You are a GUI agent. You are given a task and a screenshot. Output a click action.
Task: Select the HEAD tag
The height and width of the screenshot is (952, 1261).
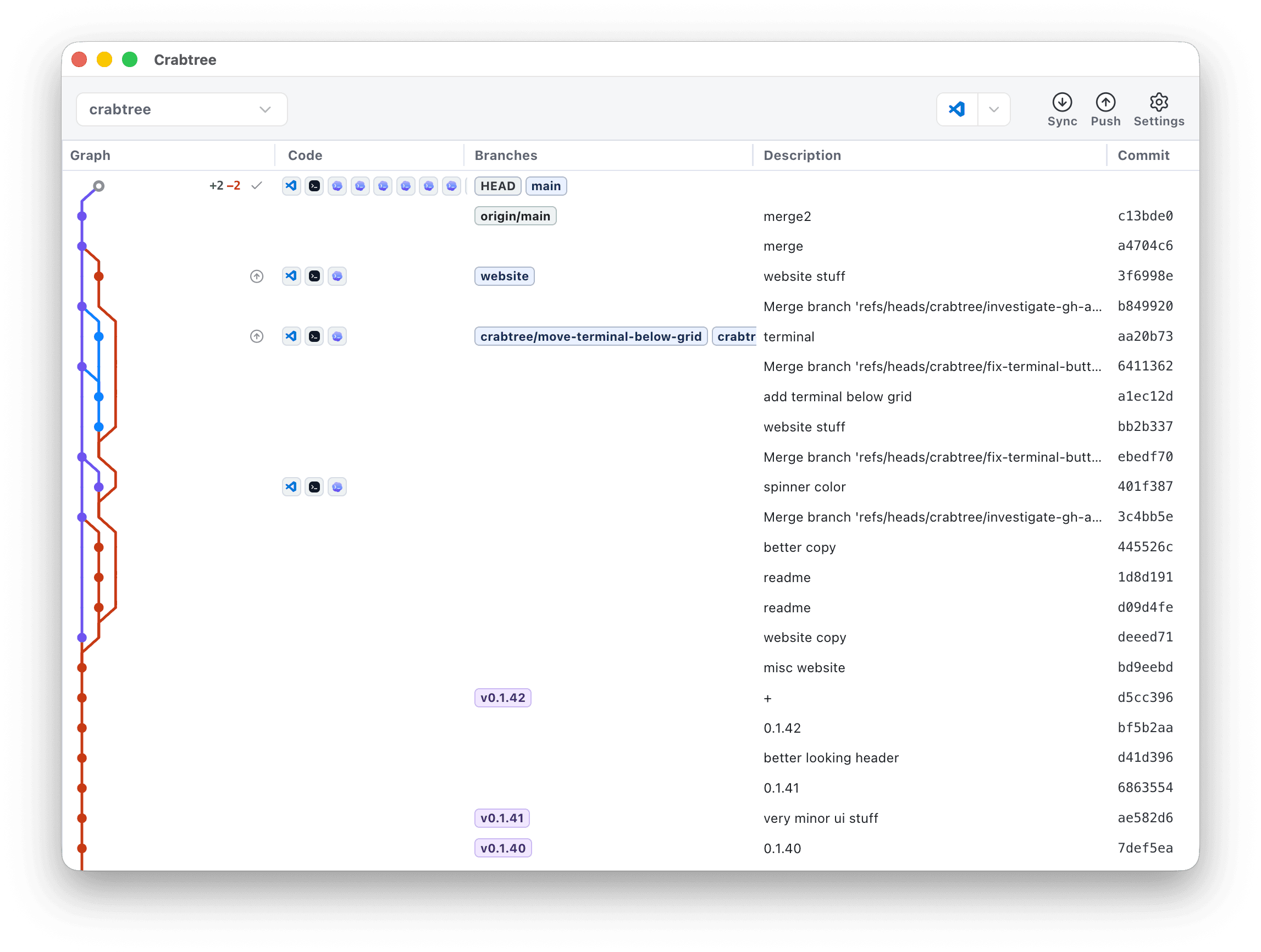tap(497, 186)
